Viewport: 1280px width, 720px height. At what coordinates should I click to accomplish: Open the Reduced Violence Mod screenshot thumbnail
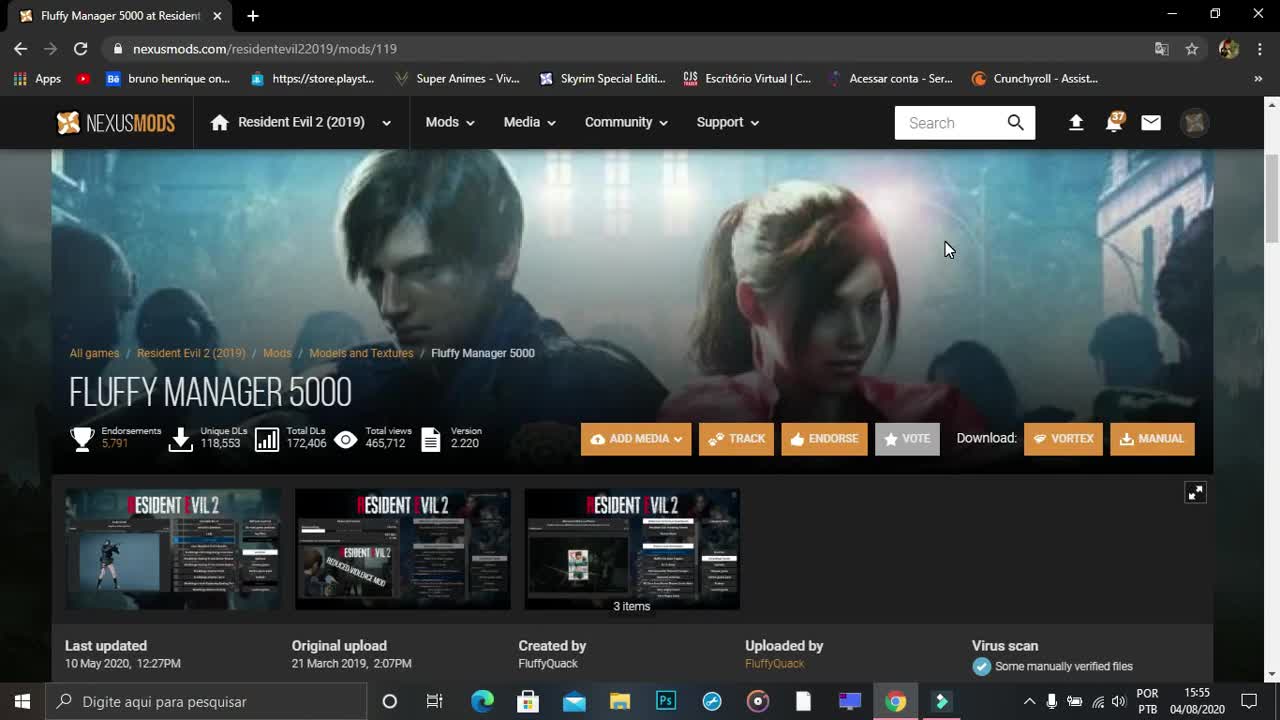coord(403,549)
